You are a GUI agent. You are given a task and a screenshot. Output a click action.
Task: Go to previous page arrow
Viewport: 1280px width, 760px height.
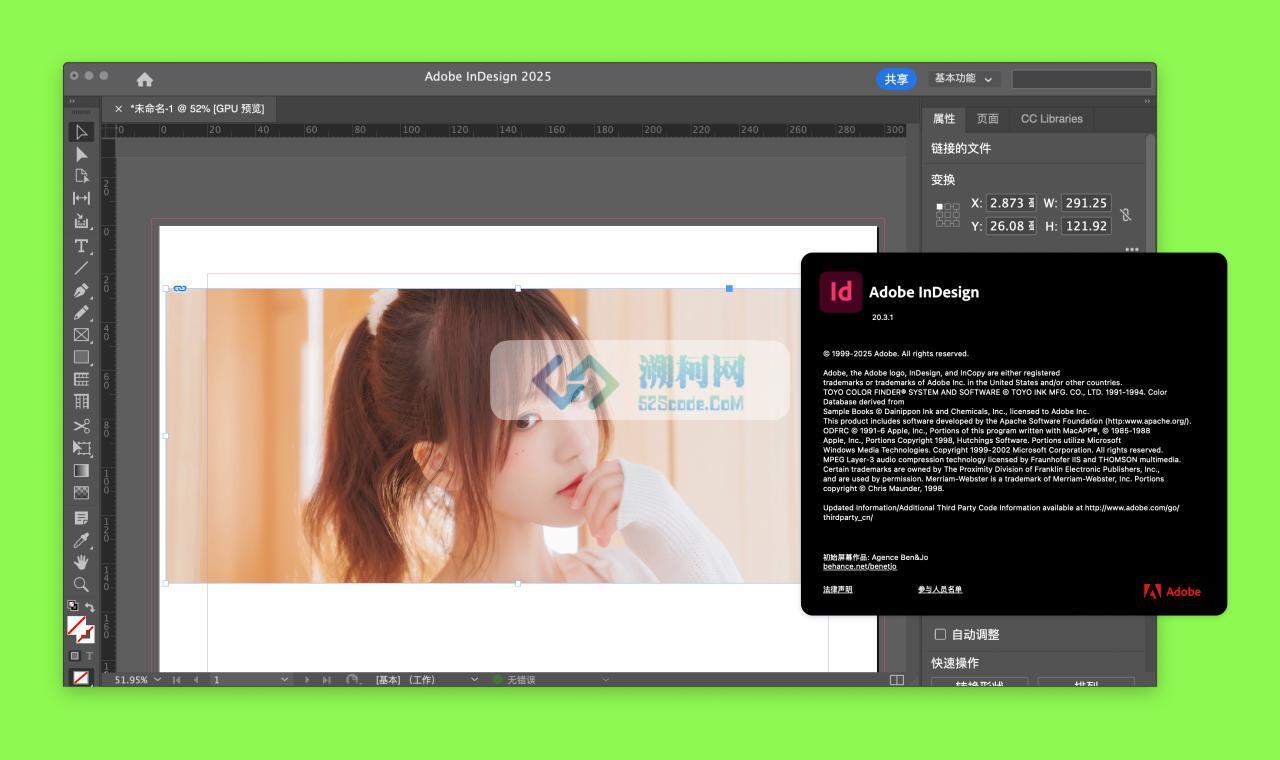(x=196, y=680)
